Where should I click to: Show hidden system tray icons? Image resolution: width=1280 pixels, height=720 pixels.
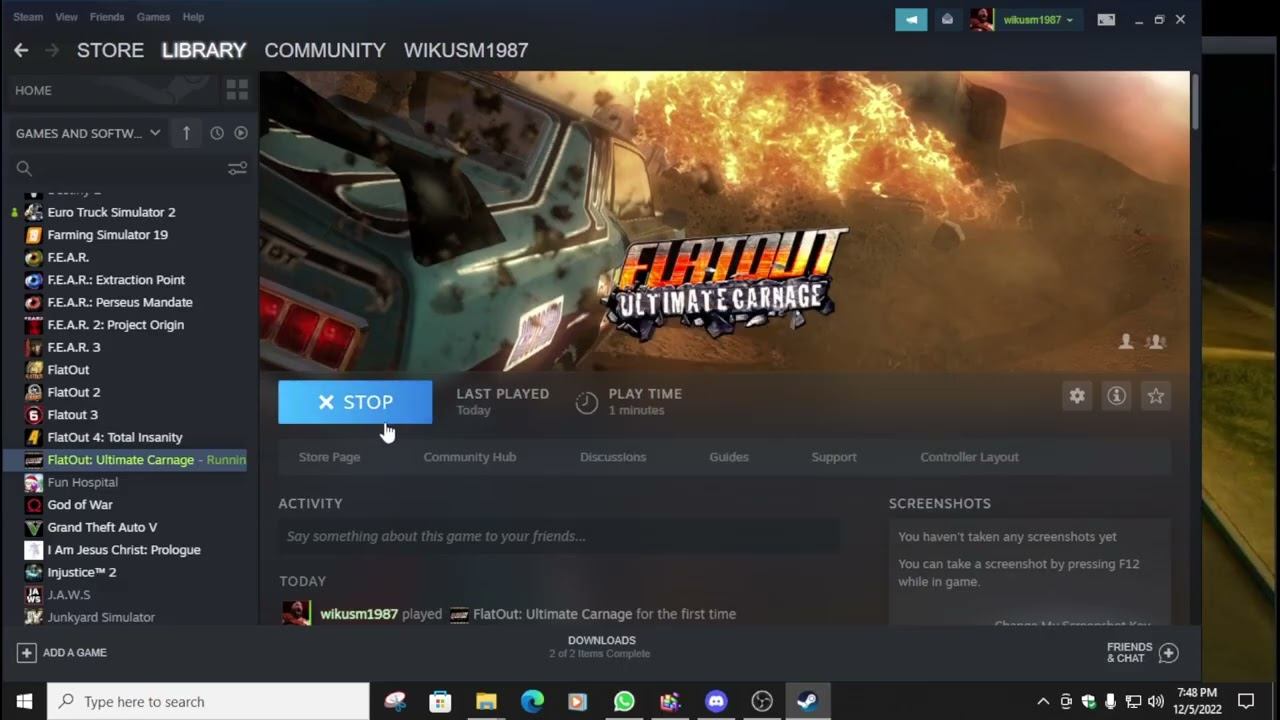pyautogui.click(x=1043, y=701)
